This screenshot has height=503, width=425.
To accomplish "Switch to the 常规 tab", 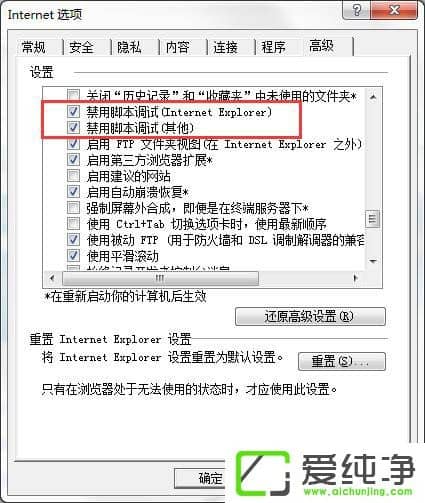I will [34, 47].
